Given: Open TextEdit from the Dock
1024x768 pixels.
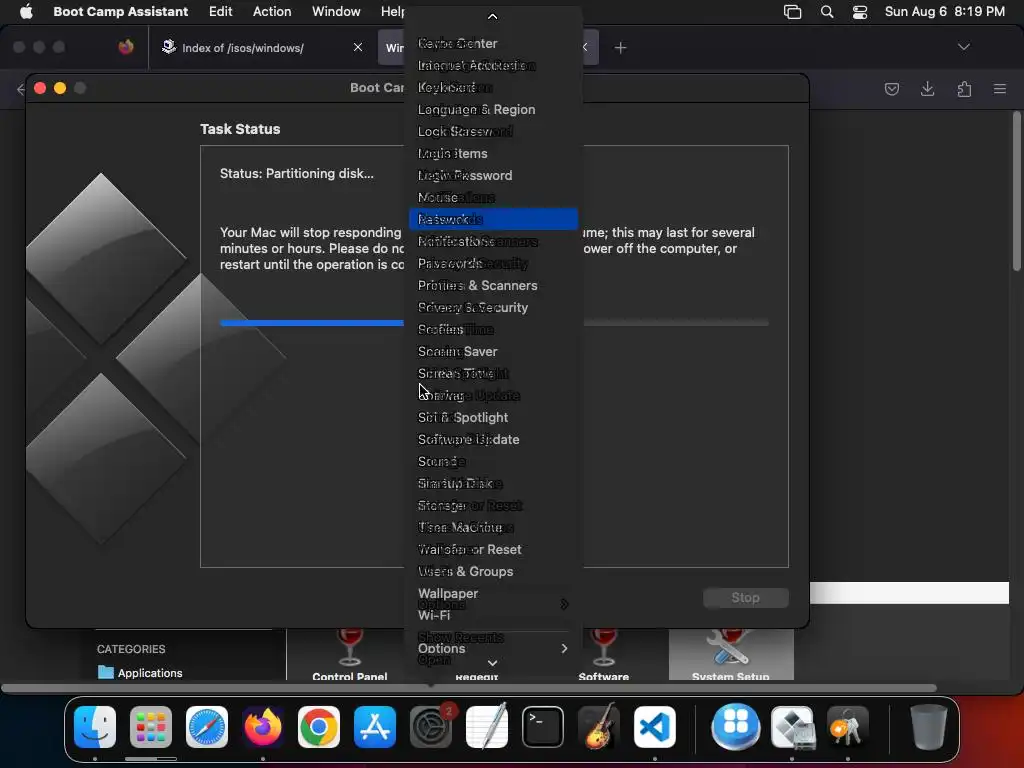Looking at the screenshot, I should (x=487, y=727).
